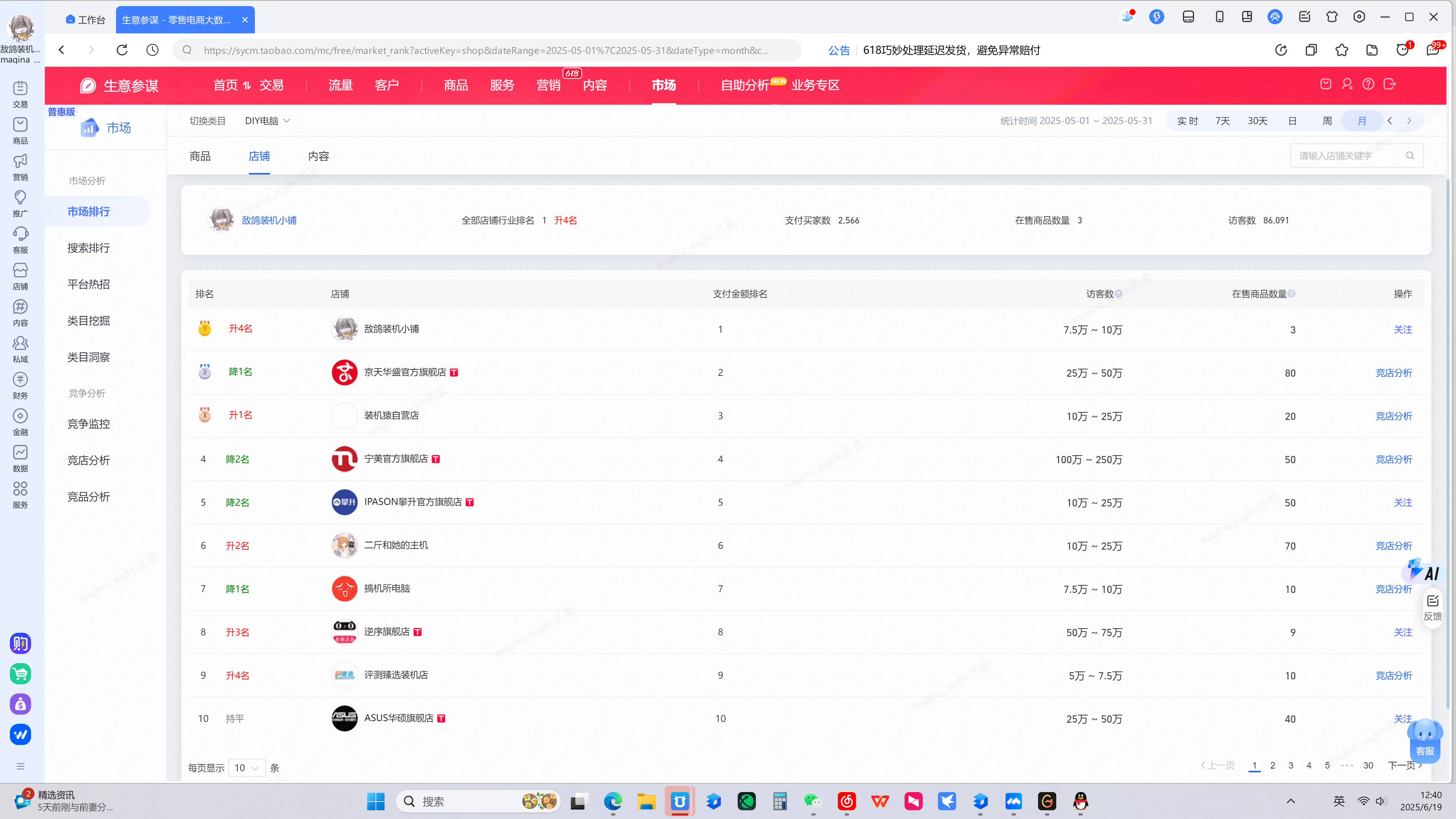This screenshot has height=819, width=1456.
Task: Open QQ penguin icon in taskbar
Action: tap(1080, 801)
